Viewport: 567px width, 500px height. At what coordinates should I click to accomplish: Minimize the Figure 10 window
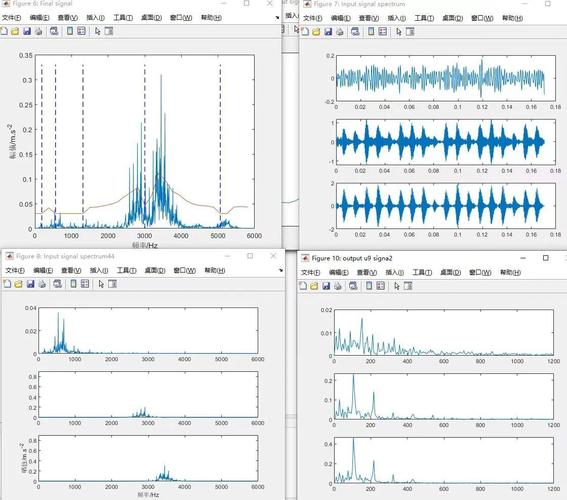point(523,258)
